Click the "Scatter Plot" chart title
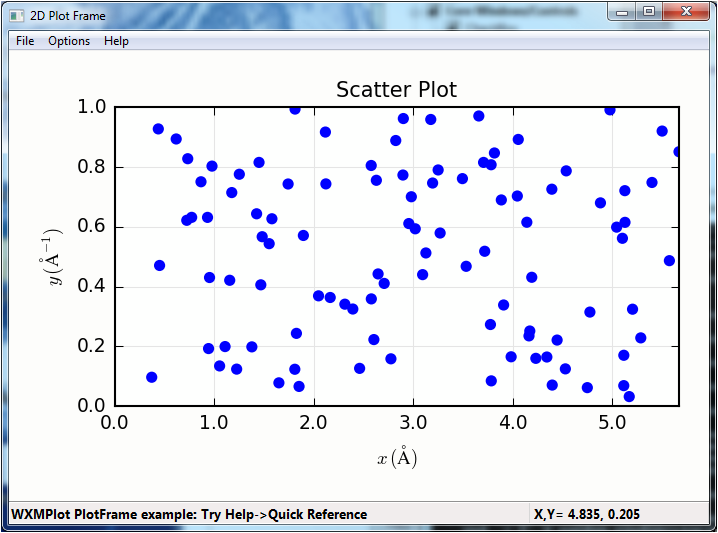Image resolution: width=718 pixels, height=533 pixels. click(x=396, y=90)
